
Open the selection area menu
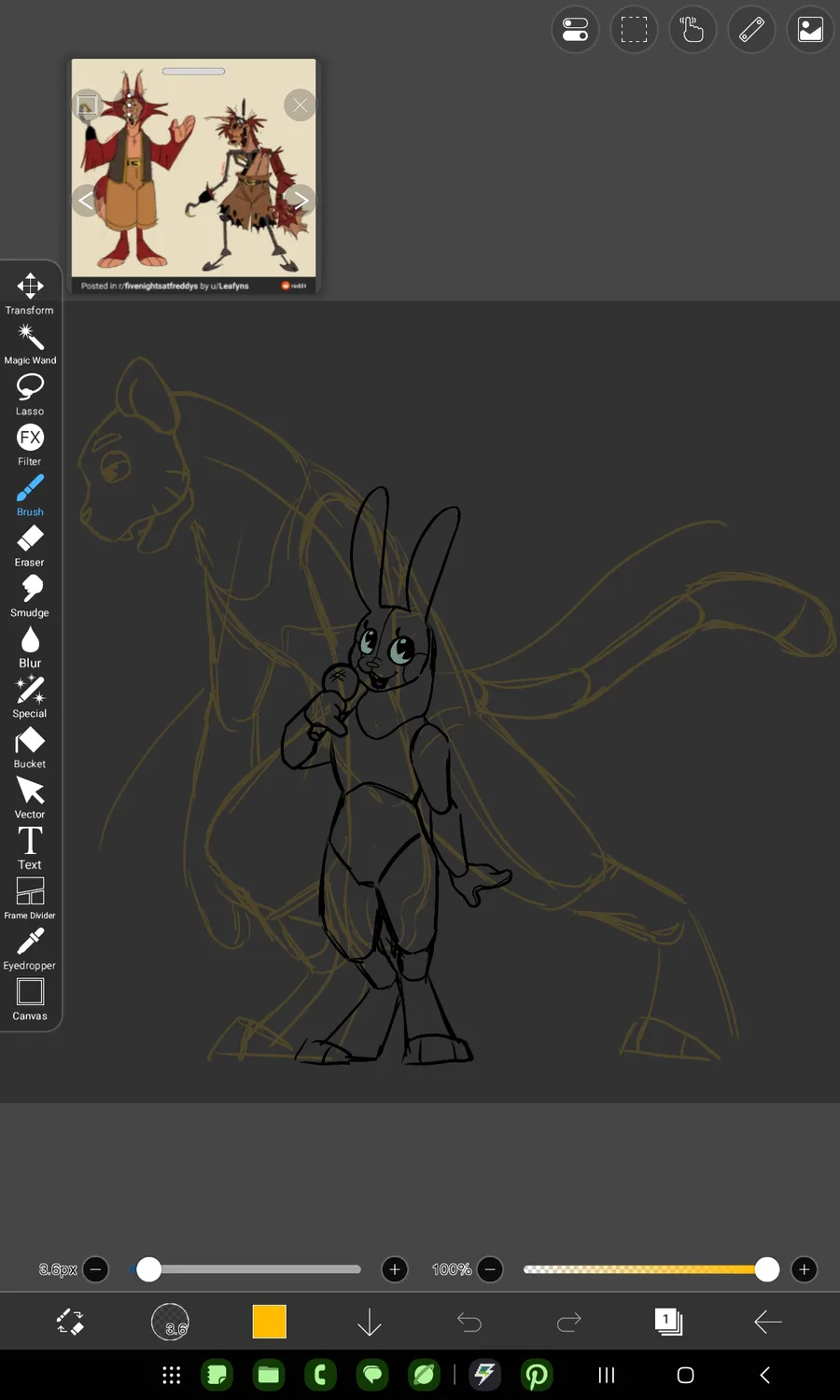pos(634,30)
